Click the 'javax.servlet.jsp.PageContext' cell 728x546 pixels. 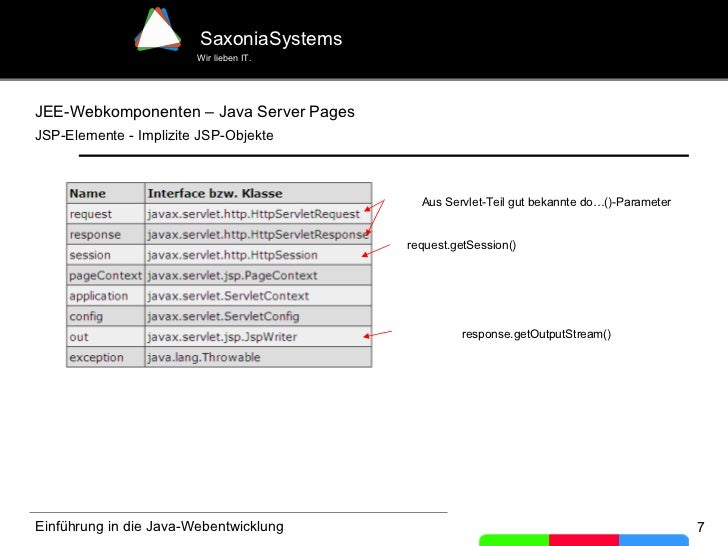coord(258,275)
